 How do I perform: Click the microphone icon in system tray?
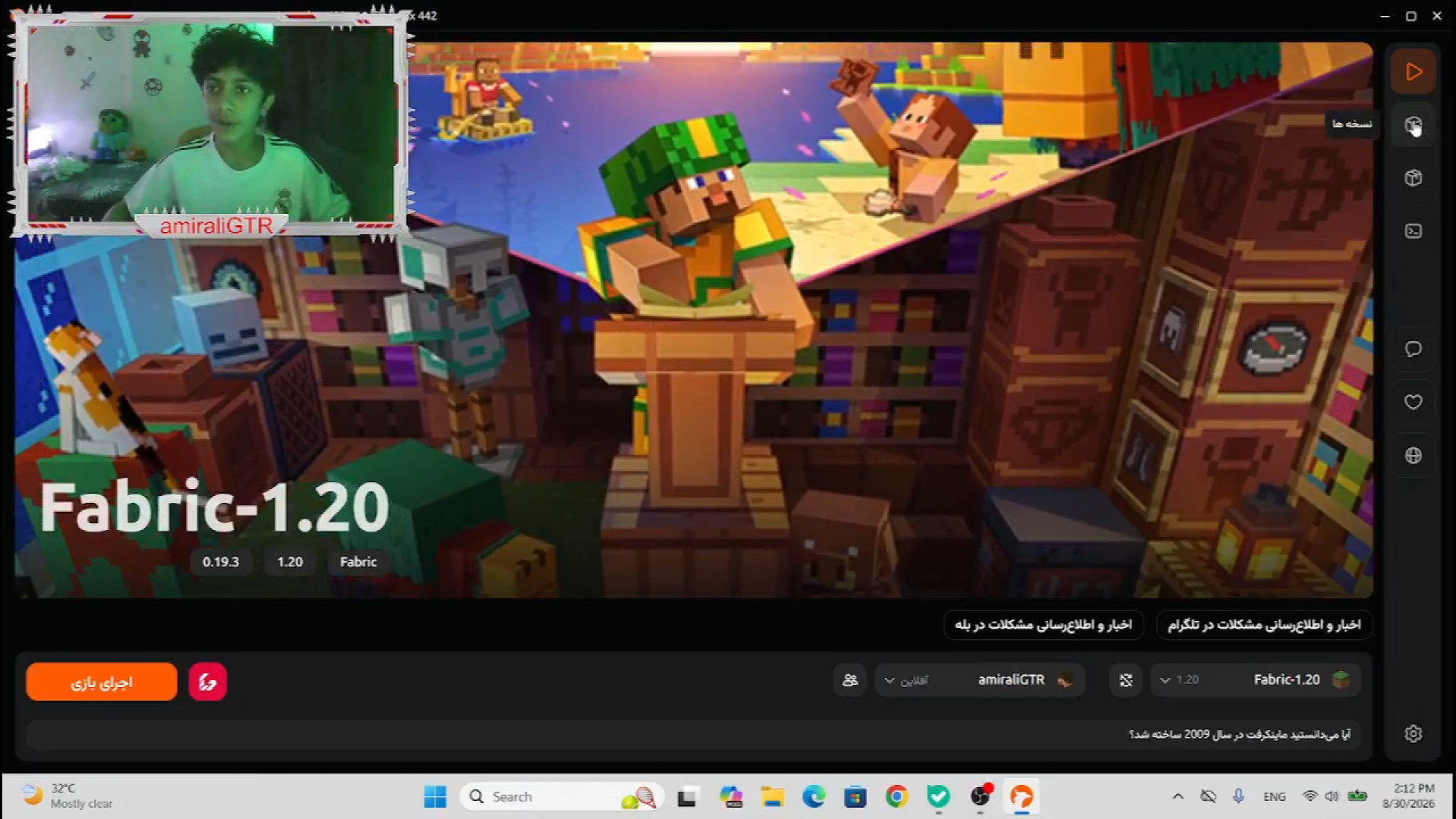click(1238, 796)
